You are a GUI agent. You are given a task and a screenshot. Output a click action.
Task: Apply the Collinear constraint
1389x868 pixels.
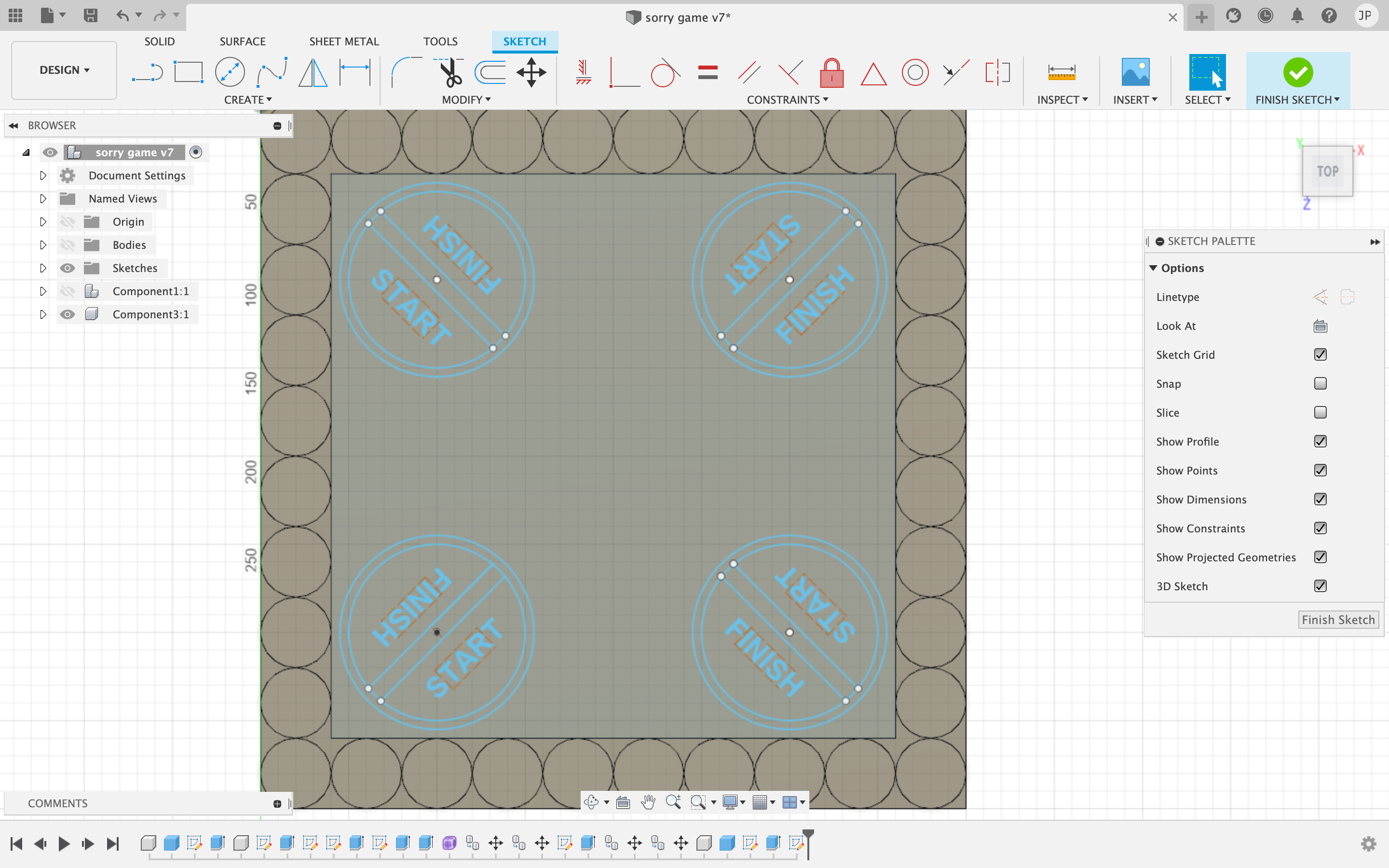(955, 73)
